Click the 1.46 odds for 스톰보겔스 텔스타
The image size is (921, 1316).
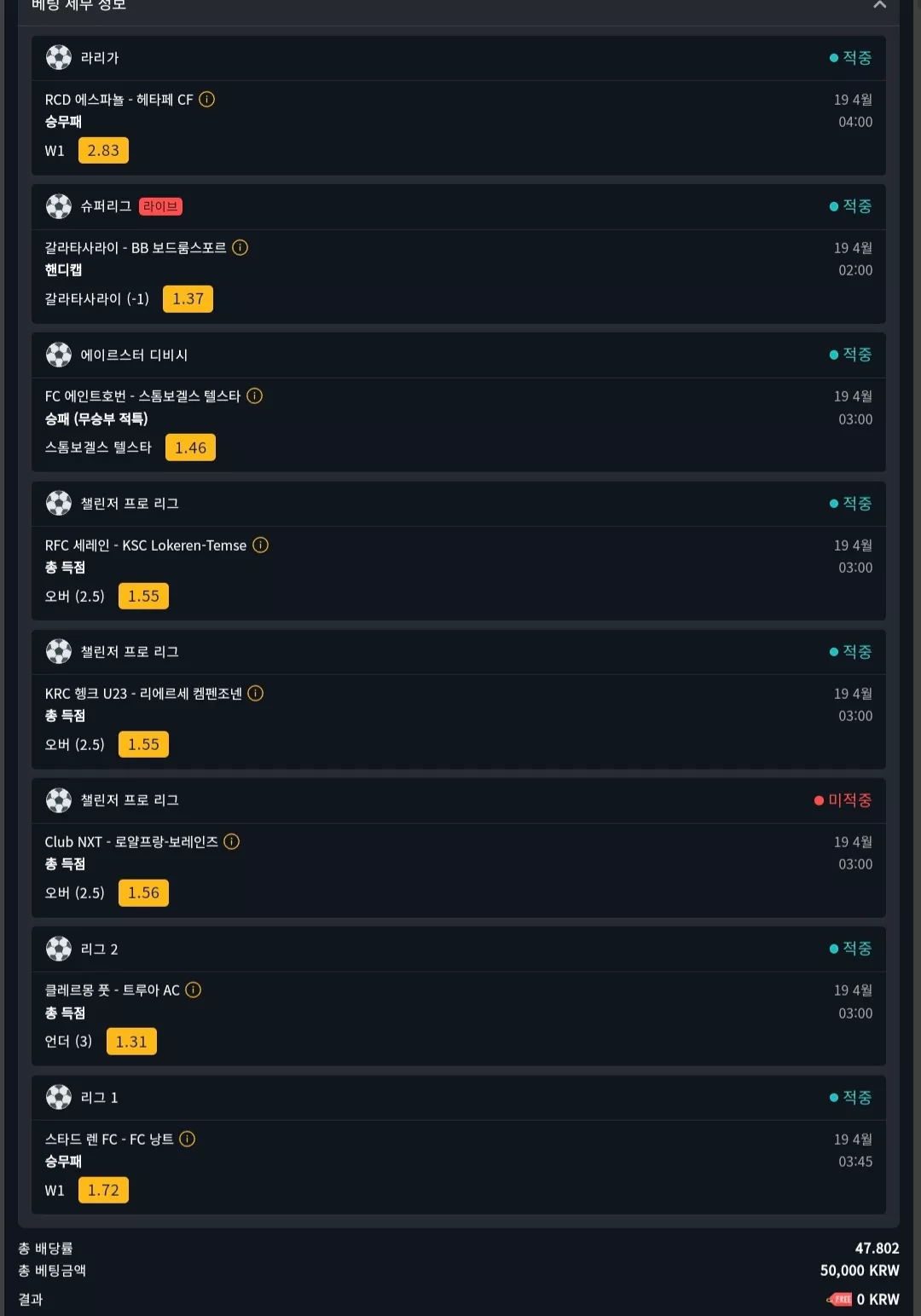pos(190,447)
